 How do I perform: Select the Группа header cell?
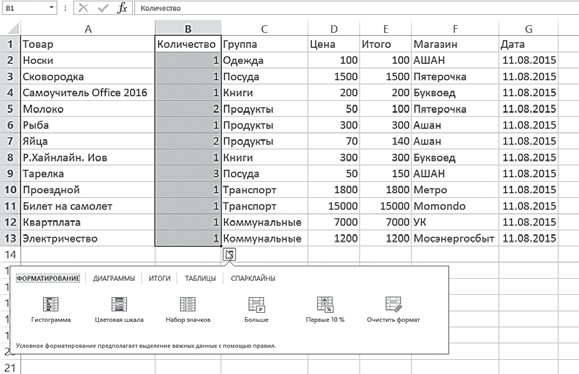coord(264,44)
